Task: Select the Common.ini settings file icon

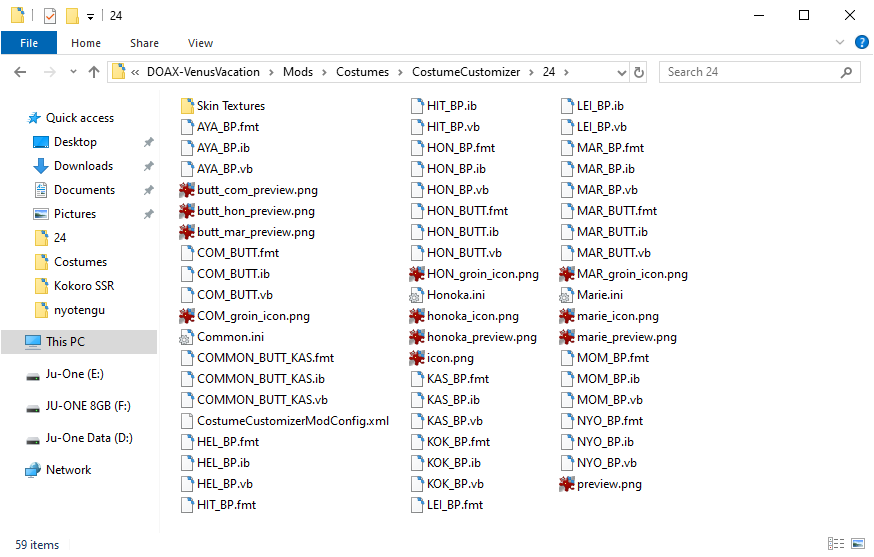Action: [x=186, y=337]
